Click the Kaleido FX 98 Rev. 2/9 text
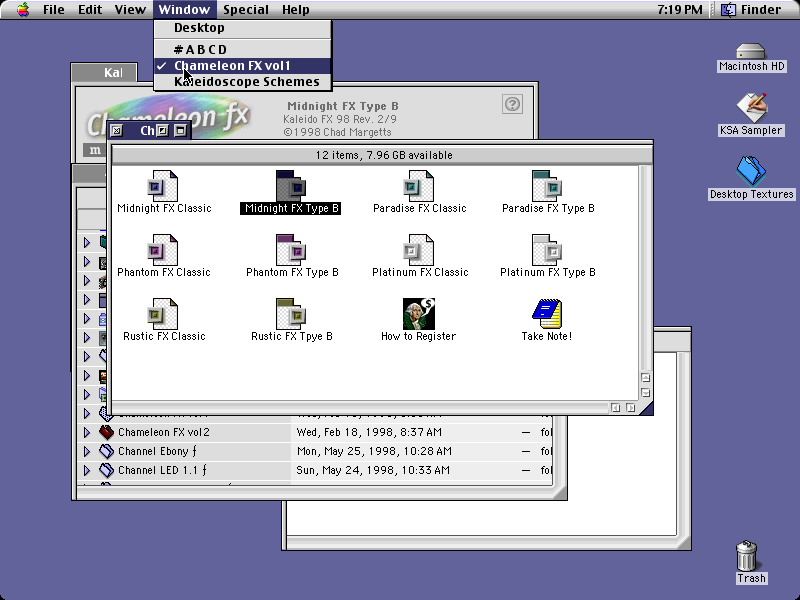 (x=340, y=119)
